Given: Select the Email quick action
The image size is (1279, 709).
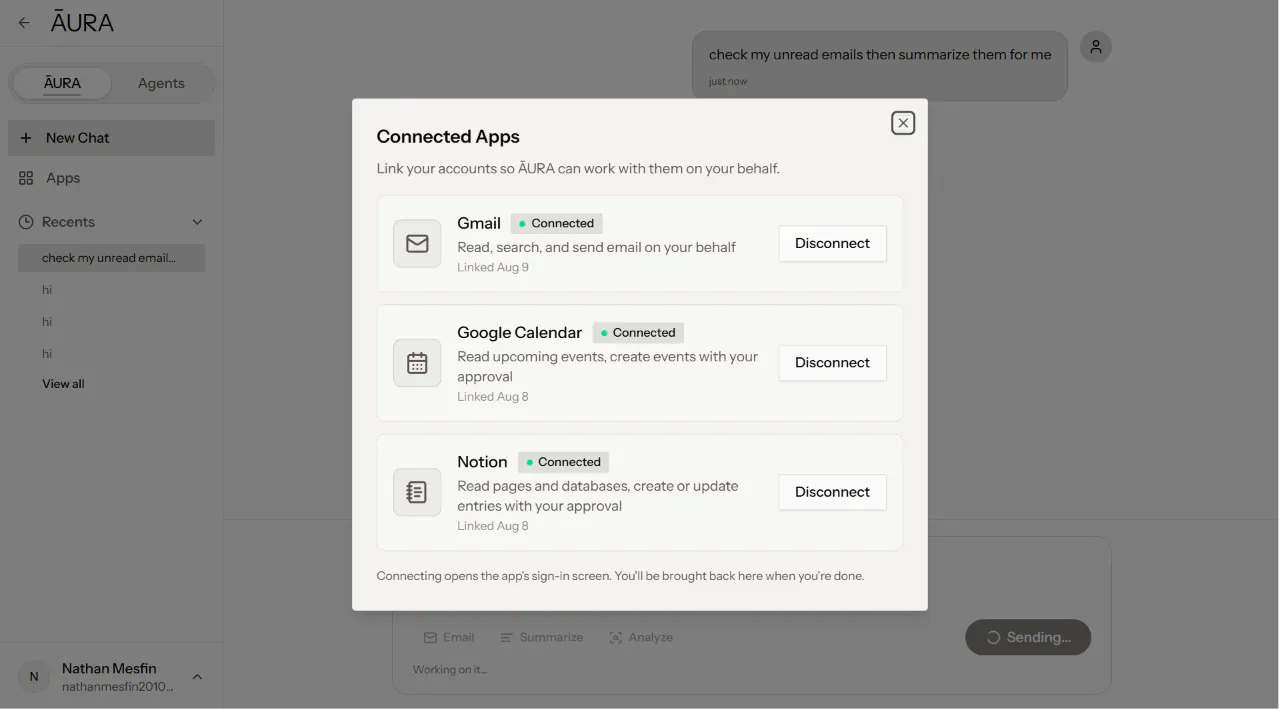Looking at the screenshot, I should (x=449, y=637).
